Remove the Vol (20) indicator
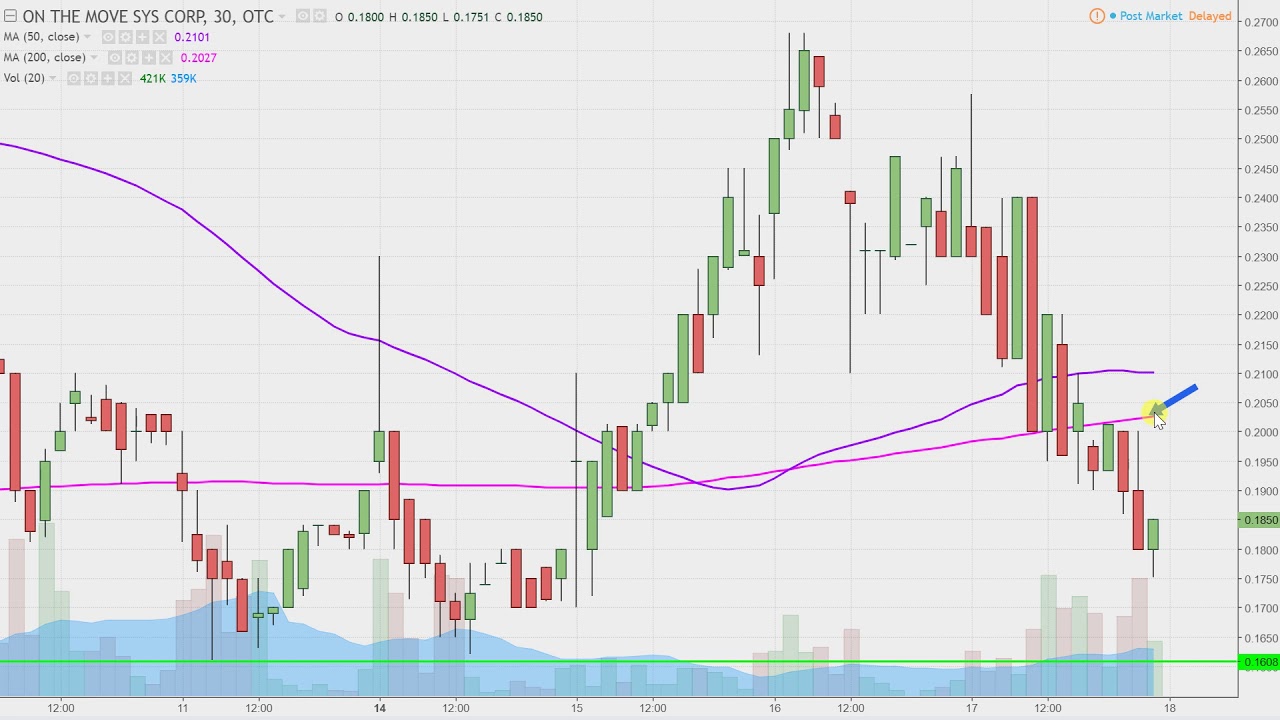This screenshot has width=1280, height=720. [x=125, y=78]
